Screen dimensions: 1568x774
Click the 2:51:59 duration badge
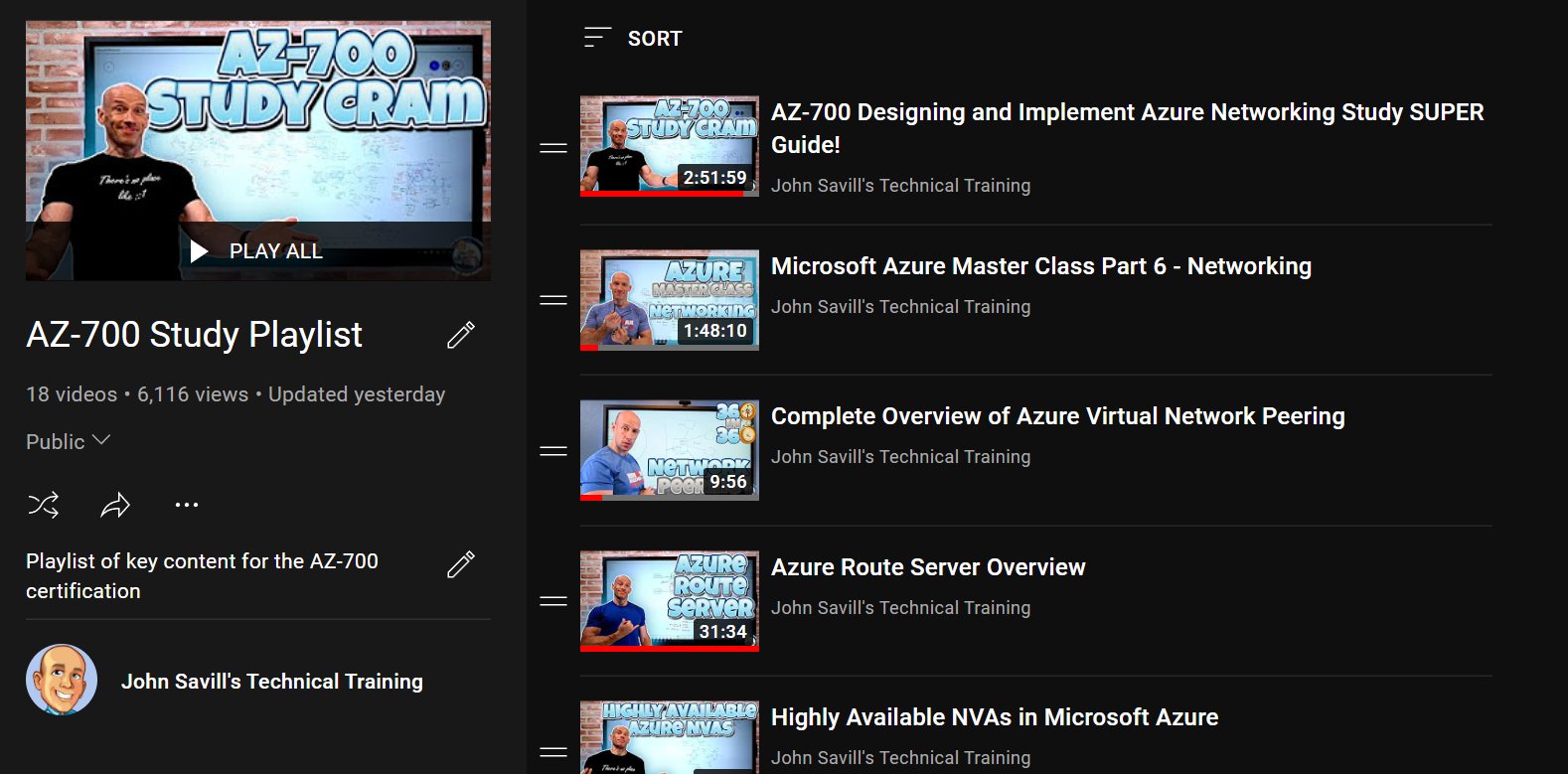715,178
